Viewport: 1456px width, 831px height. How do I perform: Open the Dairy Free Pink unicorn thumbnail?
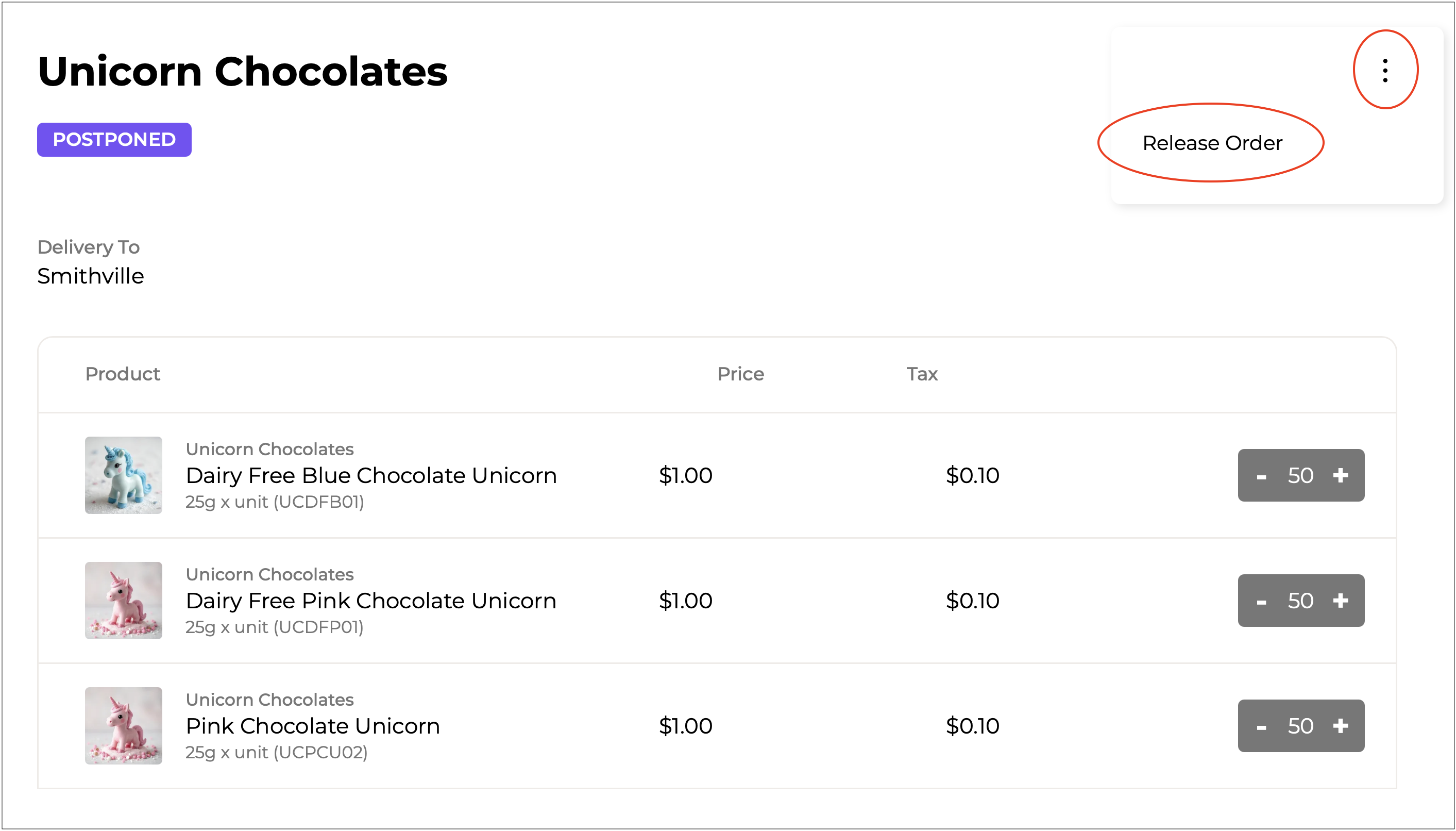[x=123, y=601]
